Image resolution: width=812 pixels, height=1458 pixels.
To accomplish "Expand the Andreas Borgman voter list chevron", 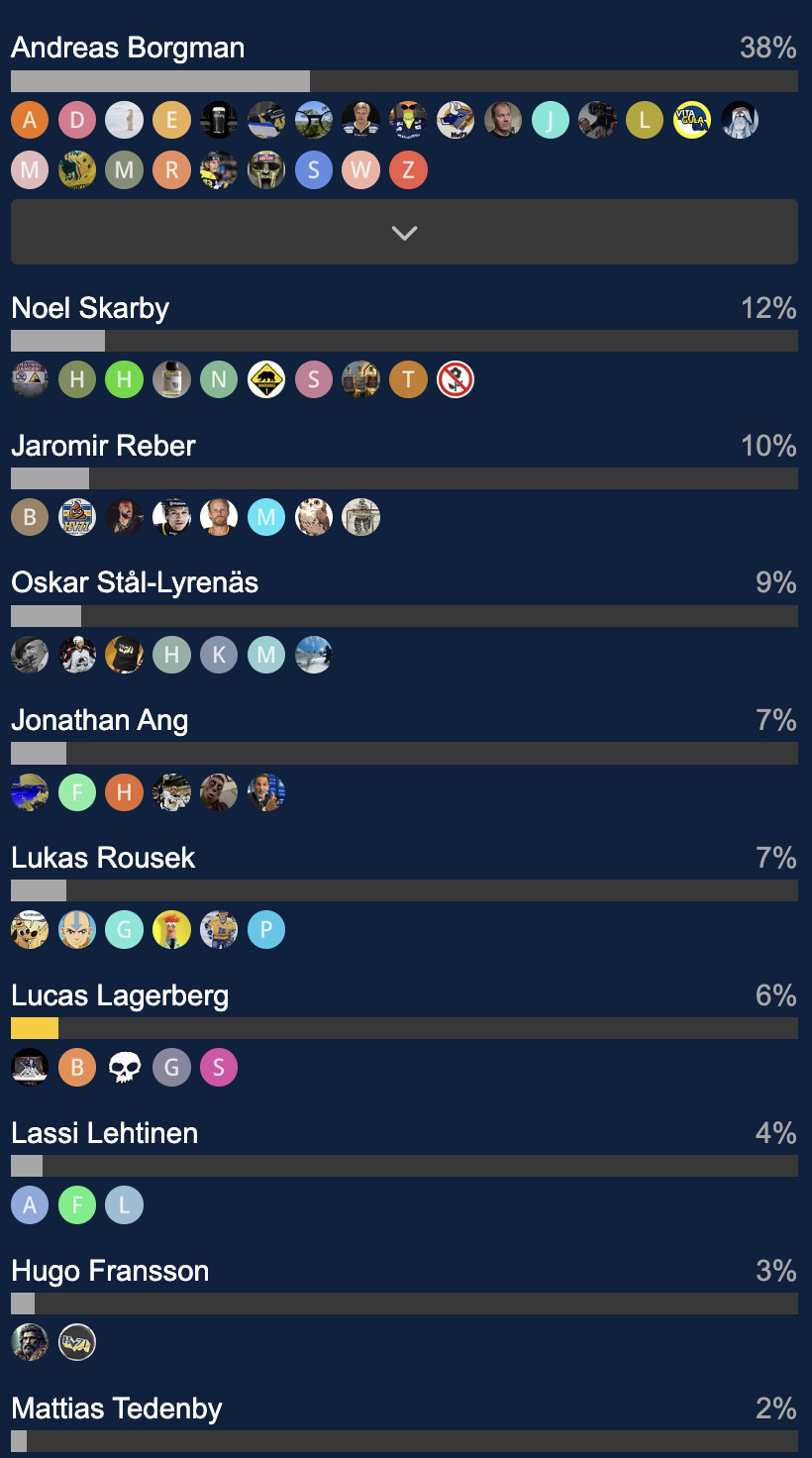I will [404, 233].
